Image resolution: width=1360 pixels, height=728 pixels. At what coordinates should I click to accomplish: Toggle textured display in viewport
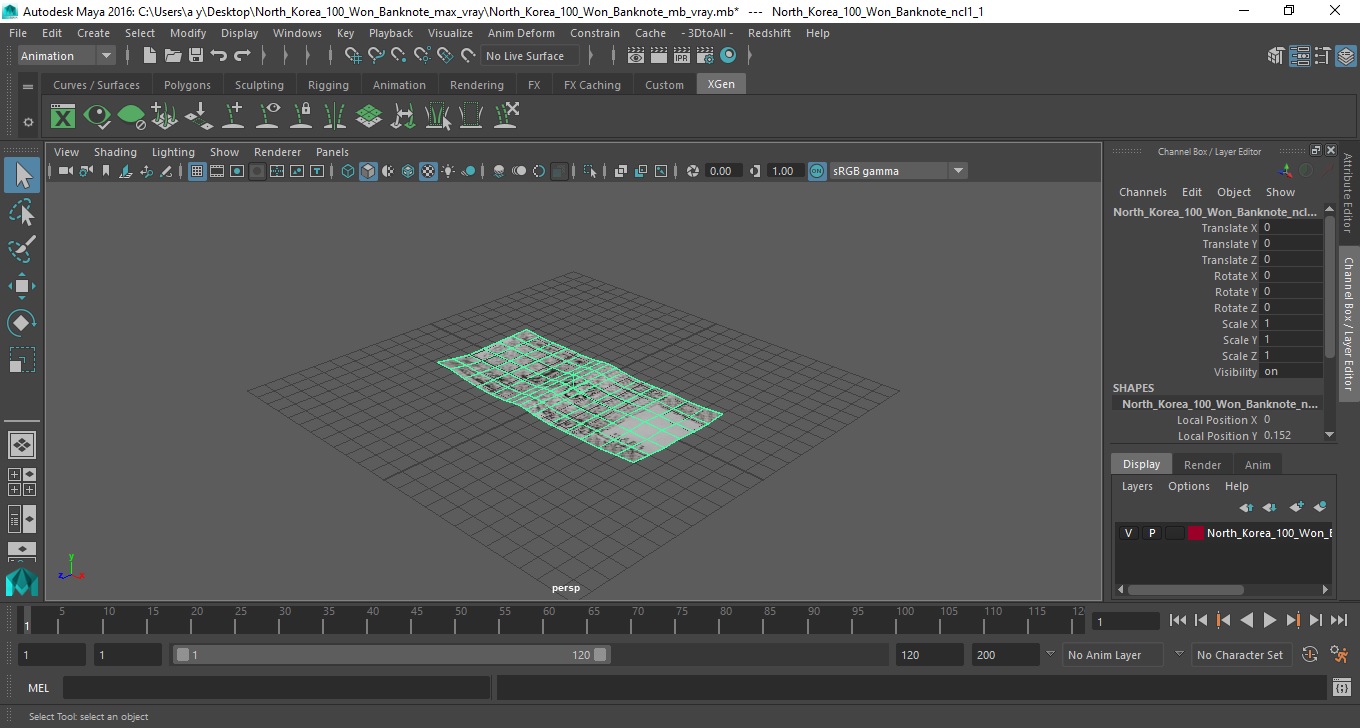click(428, 171)
